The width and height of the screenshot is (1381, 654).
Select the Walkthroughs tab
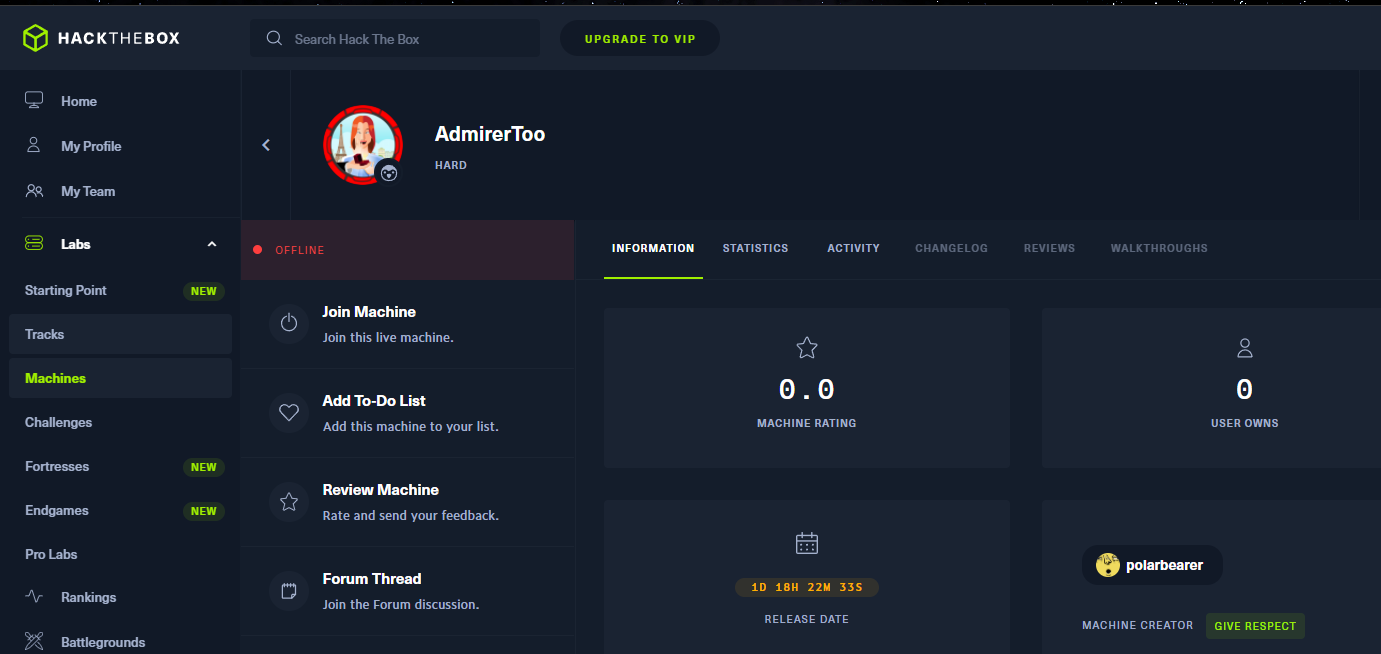click(x=1158, y=248)
